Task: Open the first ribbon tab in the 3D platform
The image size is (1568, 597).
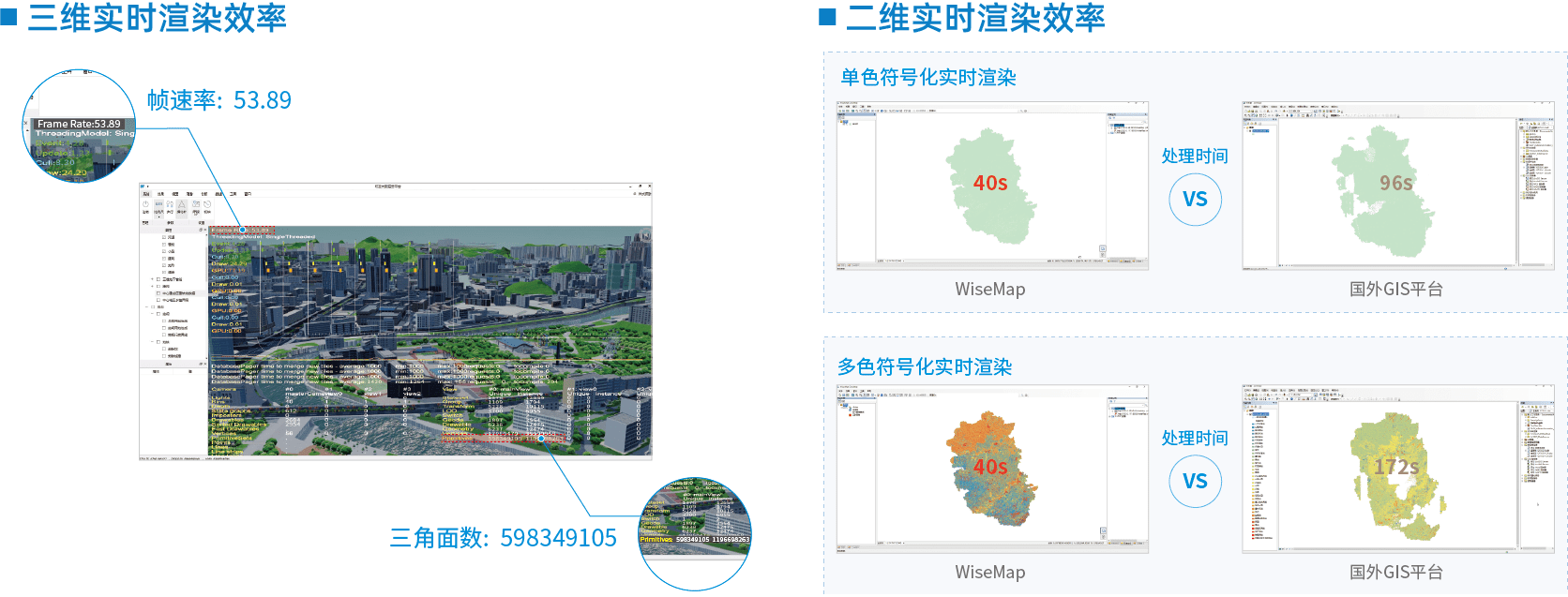Action: [x=146, y=194]
